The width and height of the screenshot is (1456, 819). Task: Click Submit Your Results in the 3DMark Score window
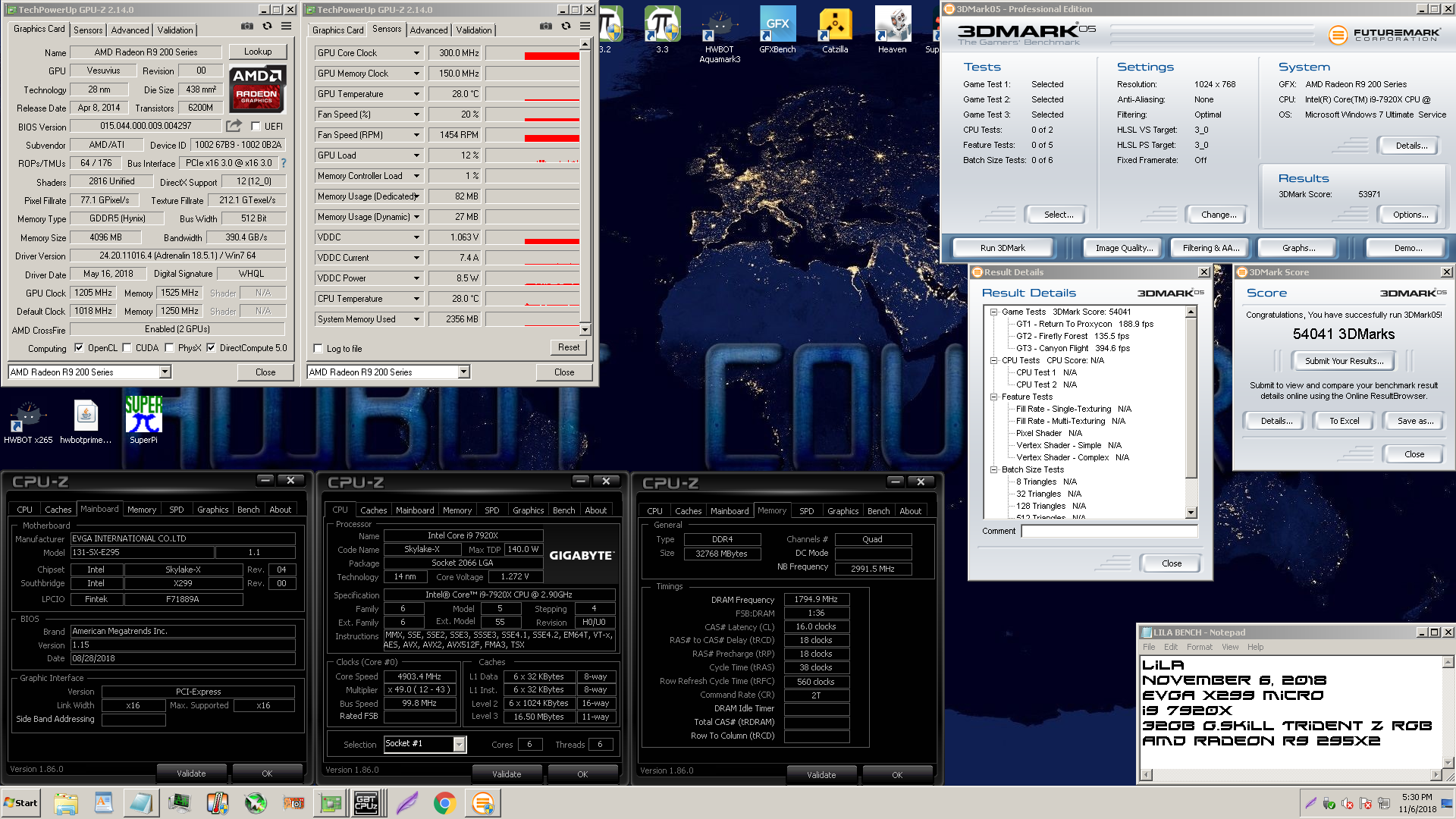[1344, 361]
